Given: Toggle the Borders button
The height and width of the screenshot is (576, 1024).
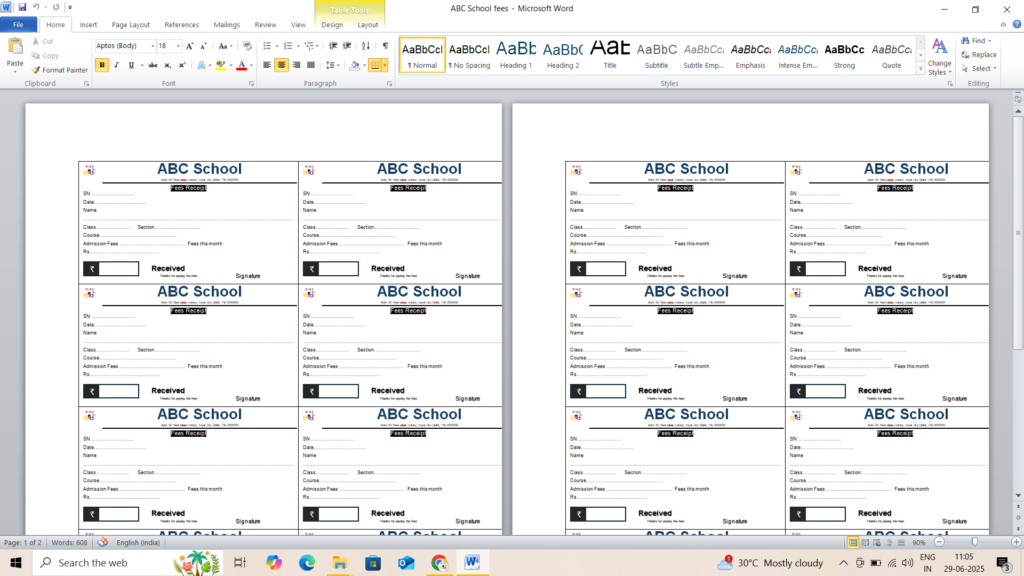Looking at the screenshot, I should (x=374, y=65).
